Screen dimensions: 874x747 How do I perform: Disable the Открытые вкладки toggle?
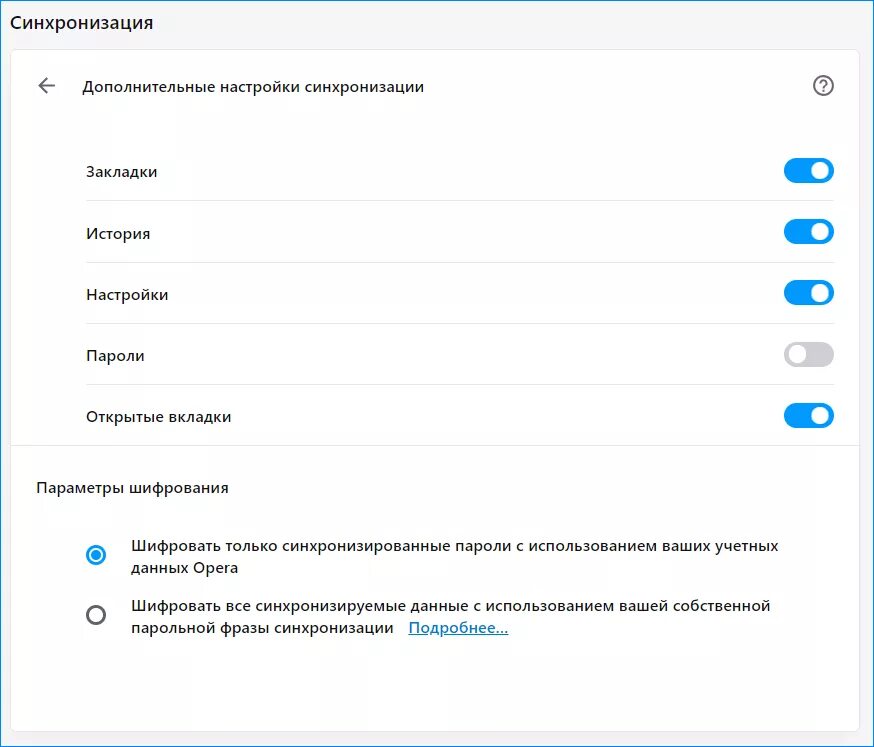[808, 416]
